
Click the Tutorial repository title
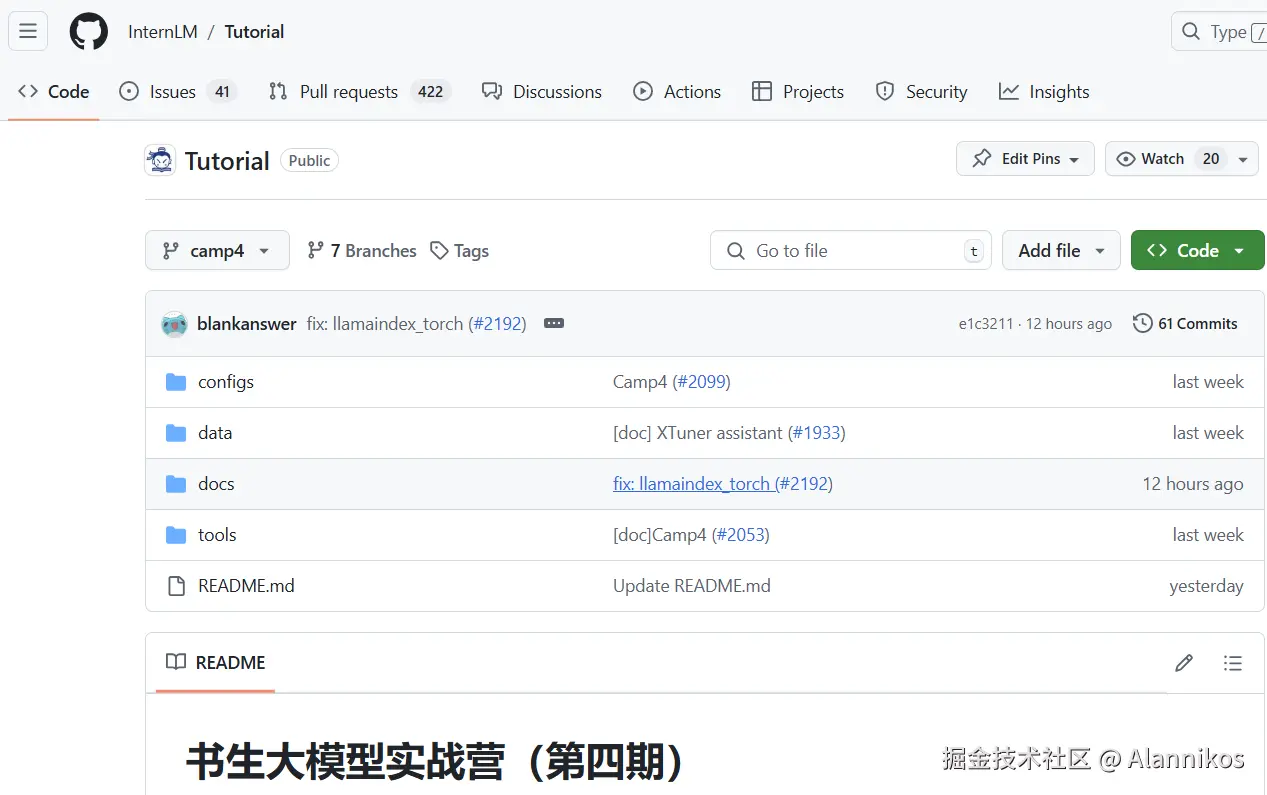click(x=227, y=160)
